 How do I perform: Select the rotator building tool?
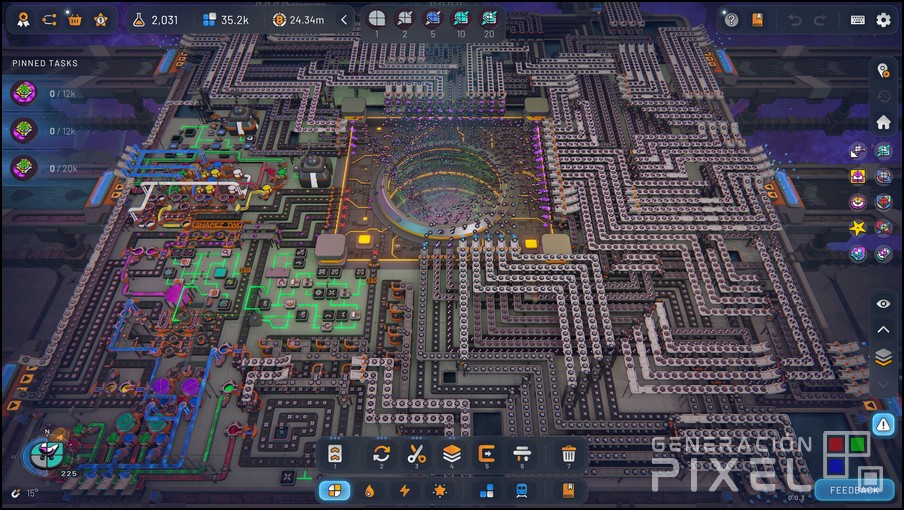coord(381,454)
